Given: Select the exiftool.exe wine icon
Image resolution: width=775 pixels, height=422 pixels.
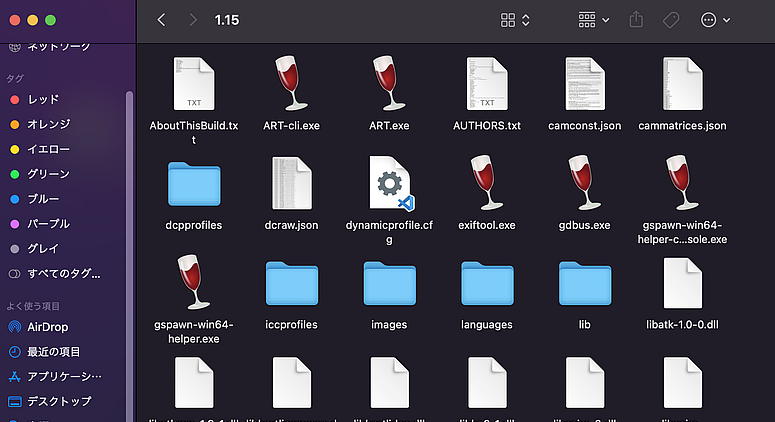Looking at the screenshot, I should tap(487, 182).
